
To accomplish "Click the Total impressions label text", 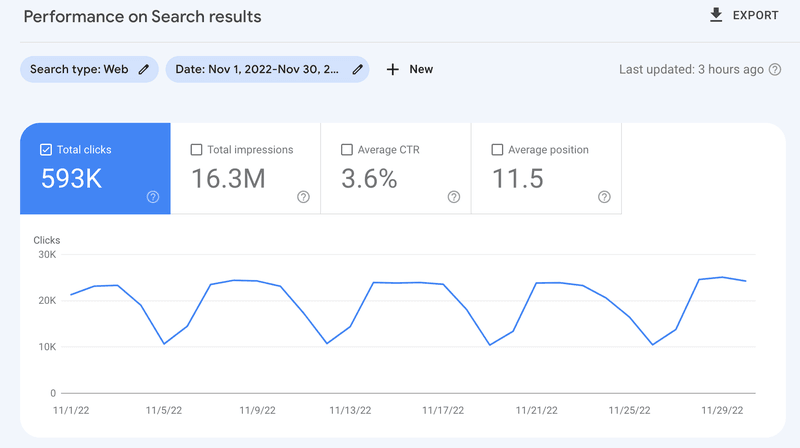I will (250, 150).
